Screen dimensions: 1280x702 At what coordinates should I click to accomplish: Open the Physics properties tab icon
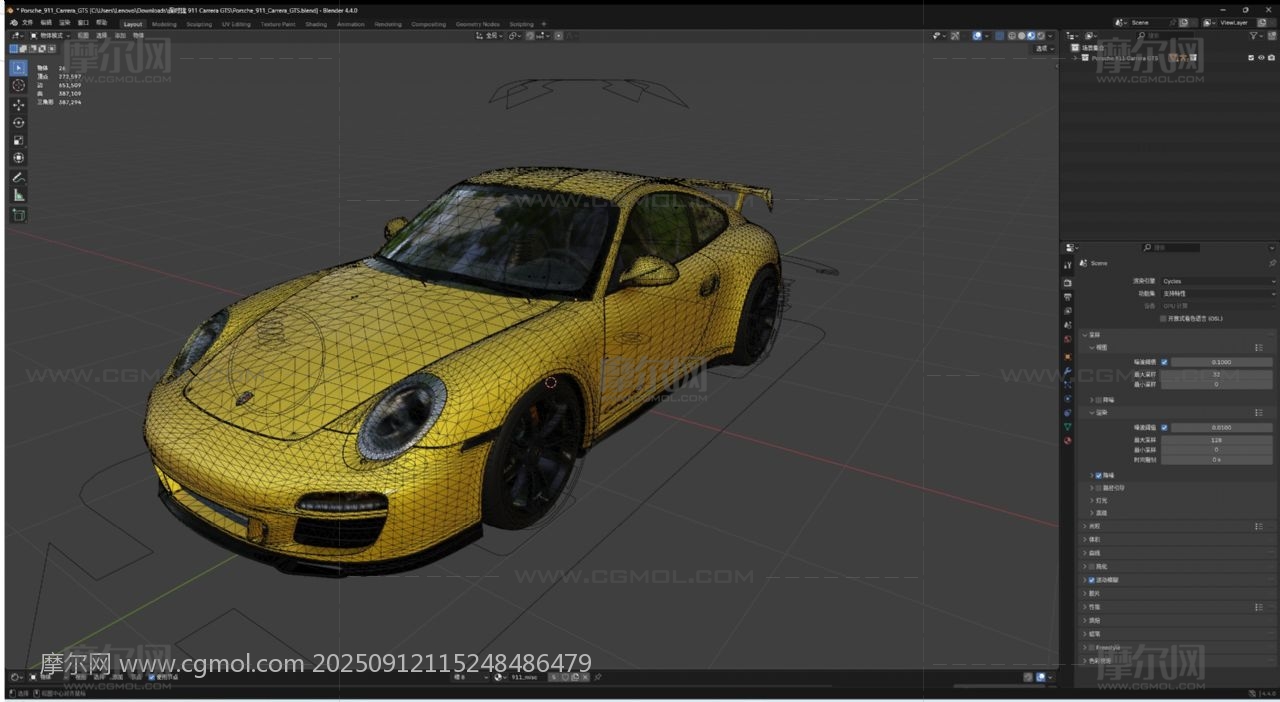[x=1068, y=399]
